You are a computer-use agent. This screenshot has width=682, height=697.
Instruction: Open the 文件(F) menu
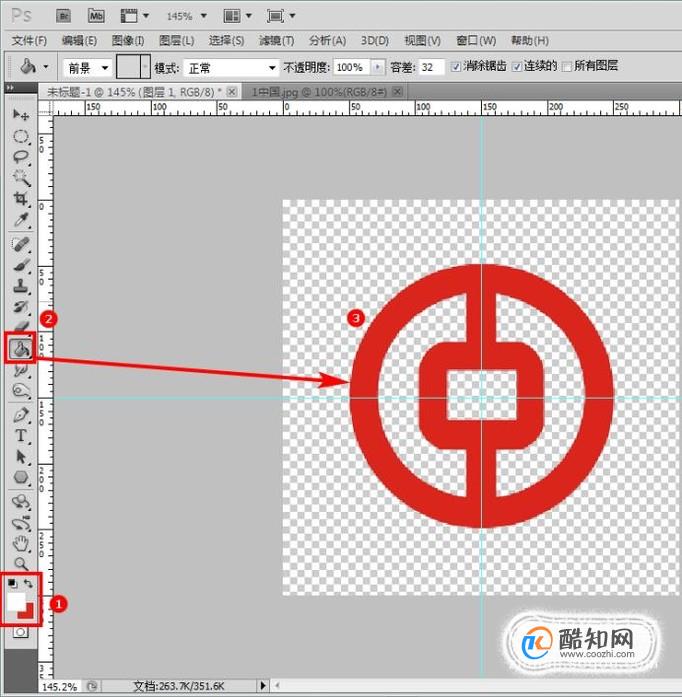29,40
